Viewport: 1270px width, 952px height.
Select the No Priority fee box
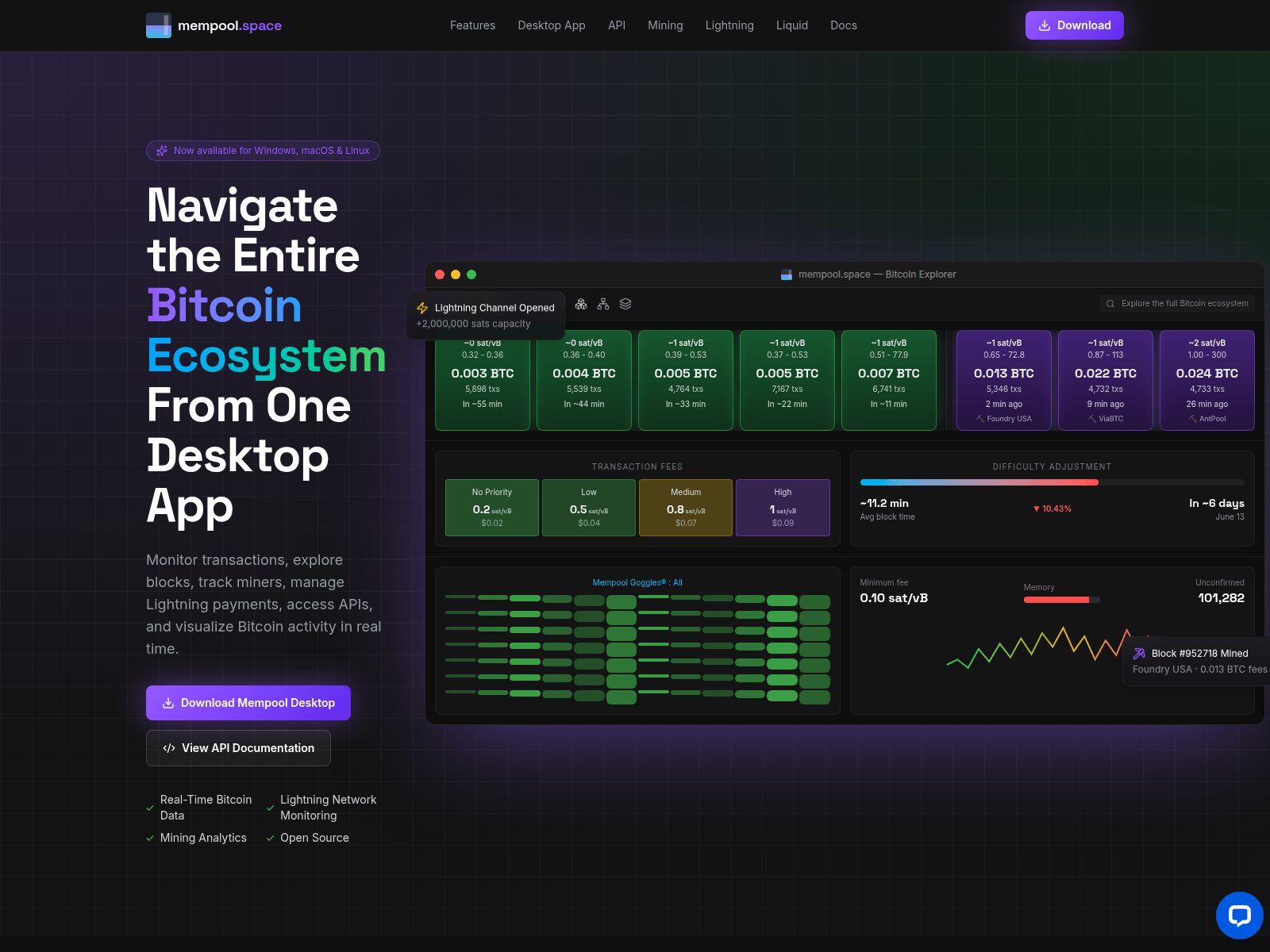pyautogui.click(x=492, y=508)
